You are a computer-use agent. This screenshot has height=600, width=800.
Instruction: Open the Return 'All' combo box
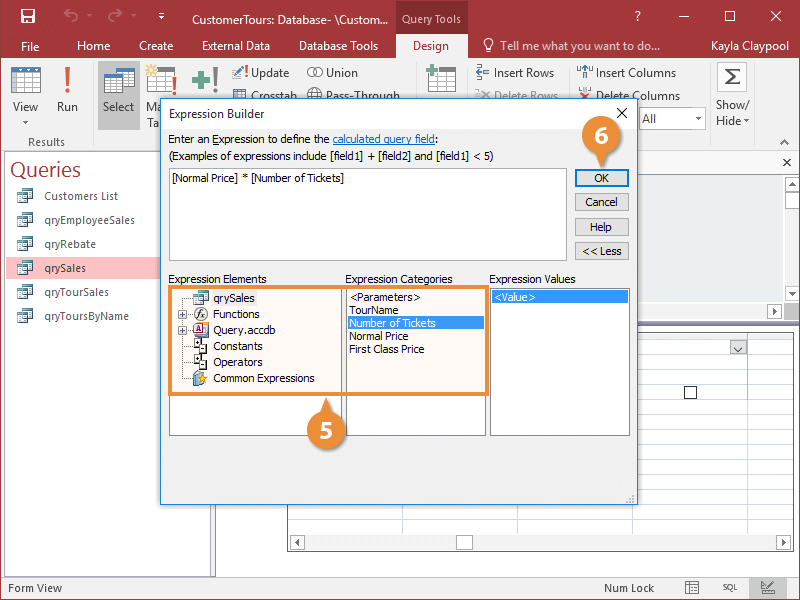click(672, 119)
